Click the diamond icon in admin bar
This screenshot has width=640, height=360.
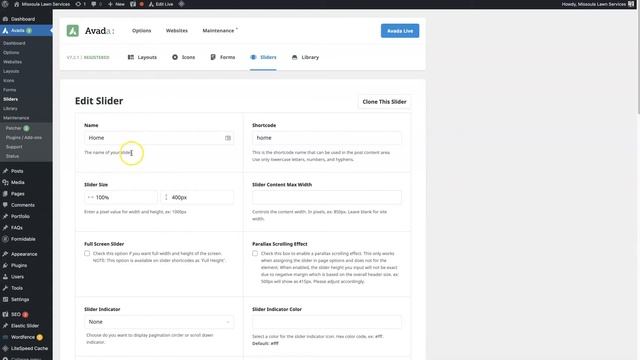pyautogui.click(x=181, y=4)
